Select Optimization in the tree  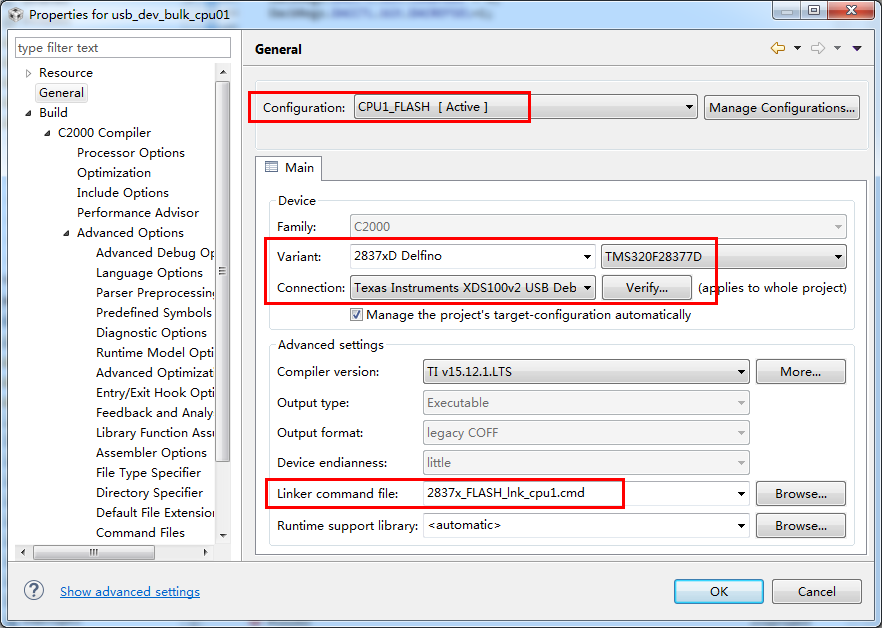click(x=114, y=173)
